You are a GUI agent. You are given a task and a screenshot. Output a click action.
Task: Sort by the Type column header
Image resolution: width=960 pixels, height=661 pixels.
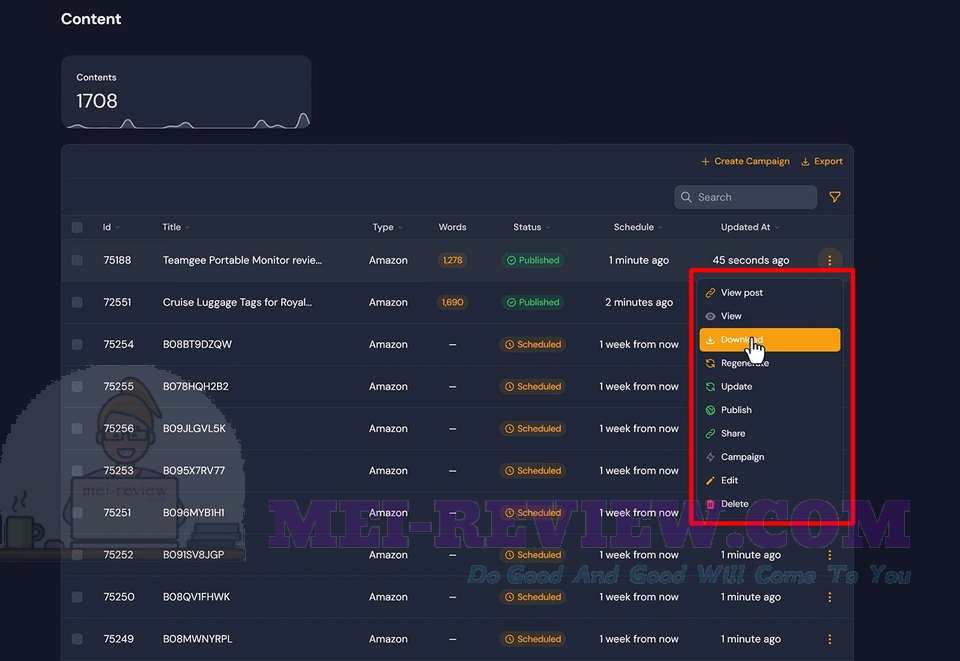(x=388, y=227)
